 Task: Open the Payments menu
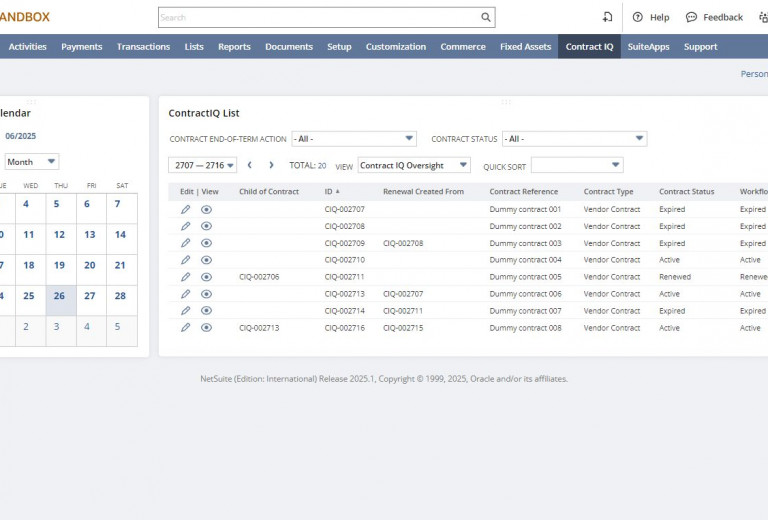pyautogui.click(x=82, y=47)
